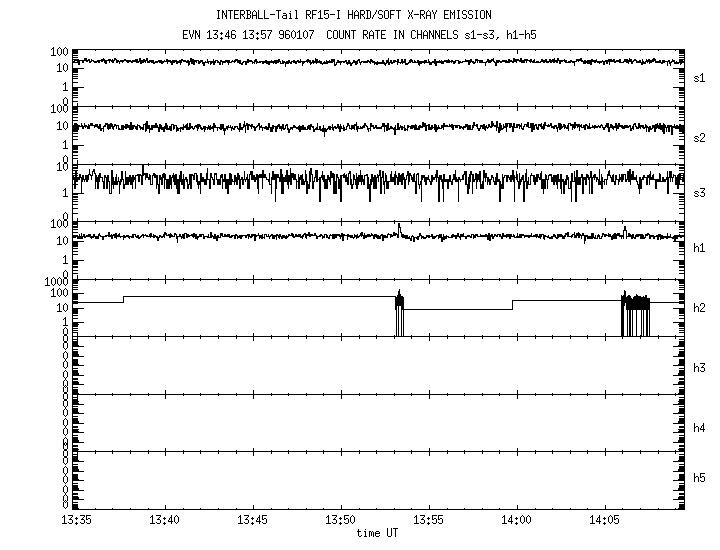Select the 13:45 time axis label

tap(252, 520)
